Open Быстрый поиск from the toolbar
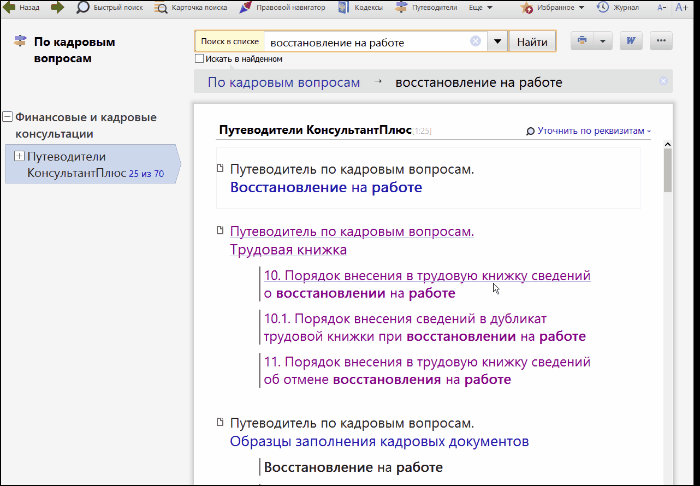 (x=111, y=8)
